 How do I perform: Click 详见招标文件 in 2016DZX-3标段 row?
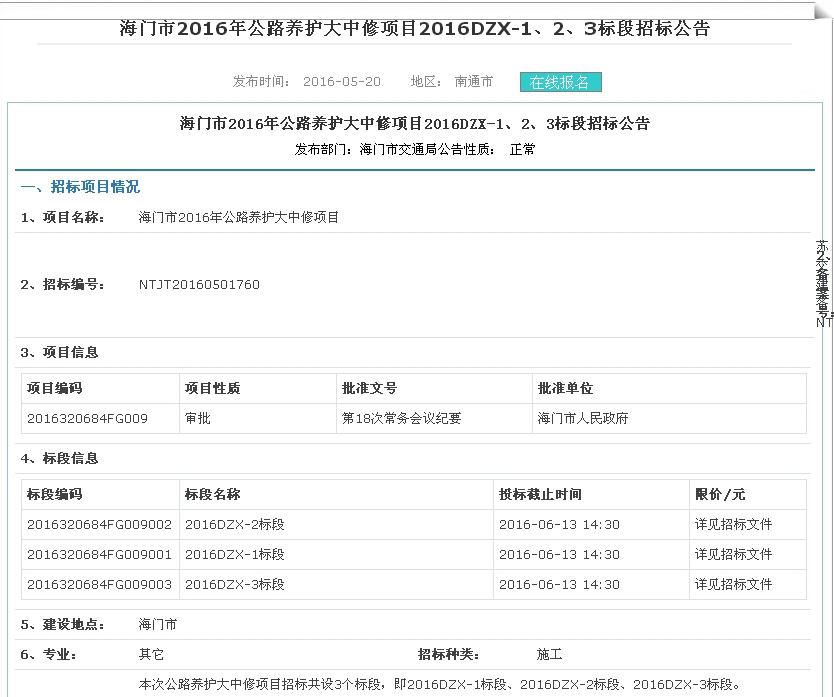(x=733, y=584)
